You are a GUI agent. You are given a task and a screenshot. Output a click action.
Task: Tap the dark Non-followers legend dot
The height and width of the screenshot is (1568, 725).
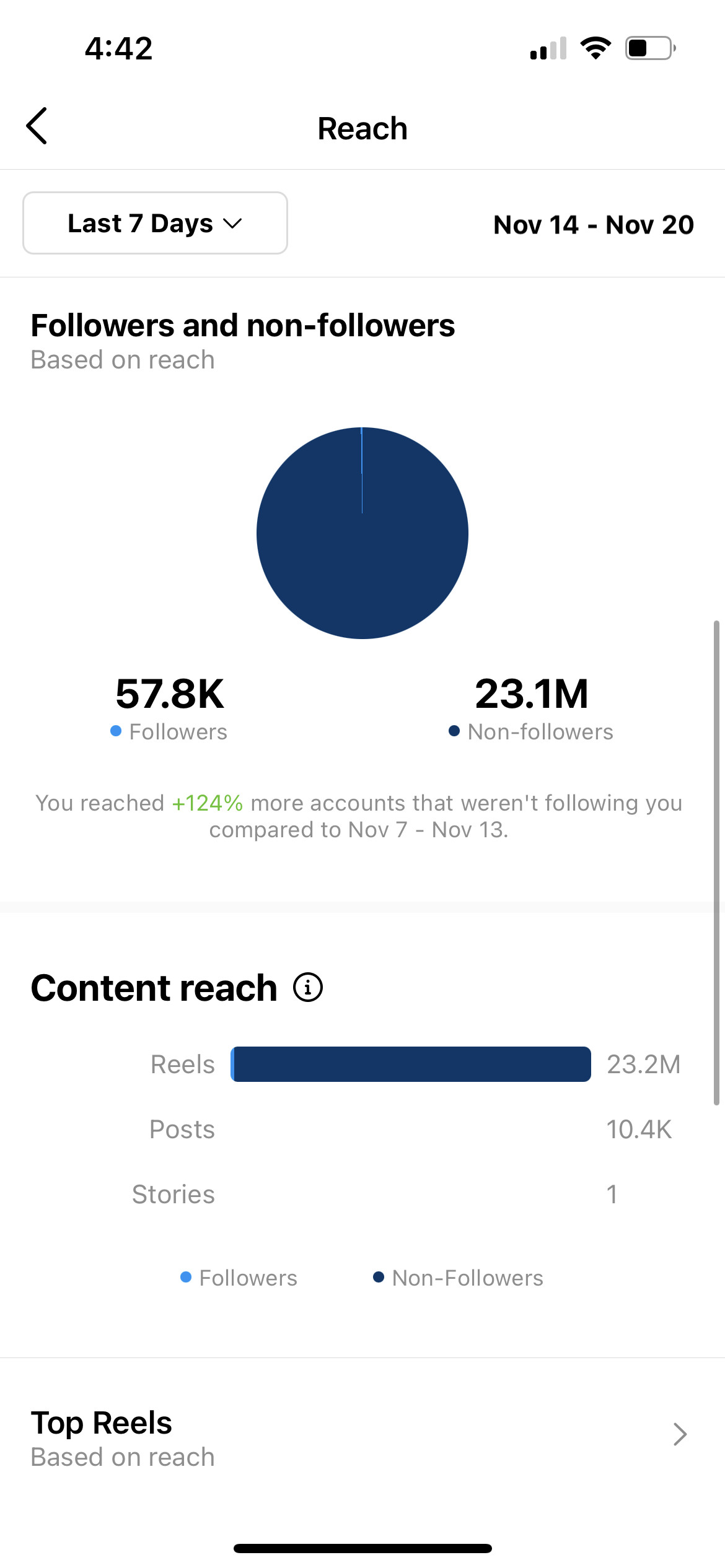454,731
